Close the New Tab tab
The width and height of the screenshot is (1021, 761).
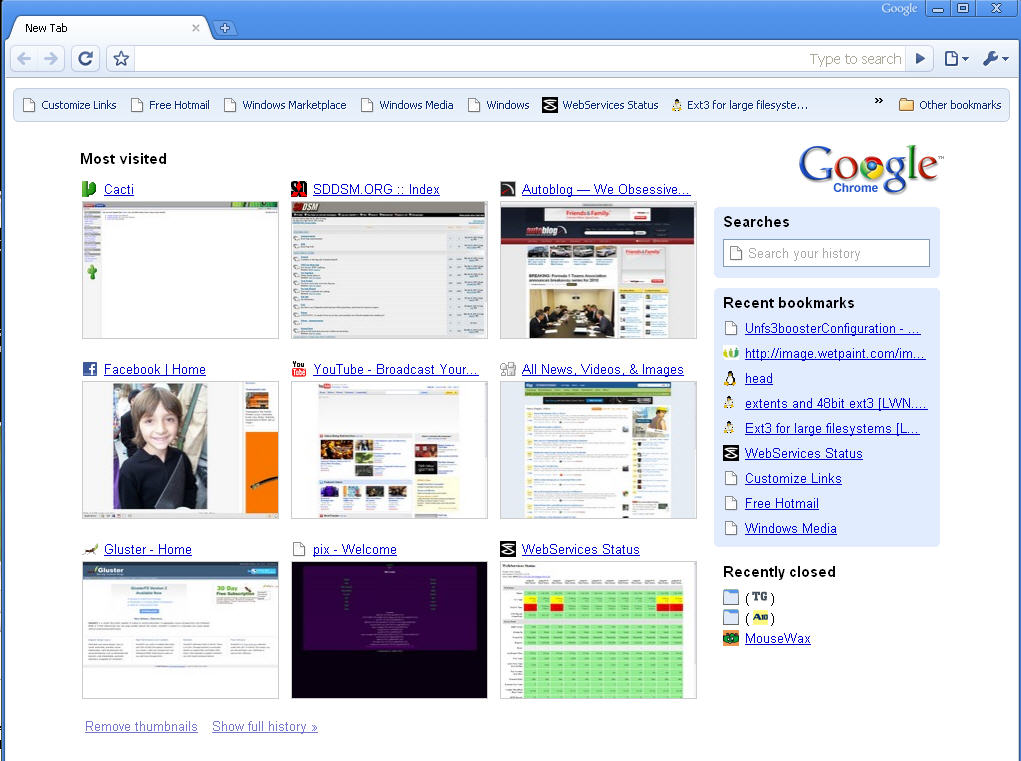pyautogui.click(x=196, y=28)
